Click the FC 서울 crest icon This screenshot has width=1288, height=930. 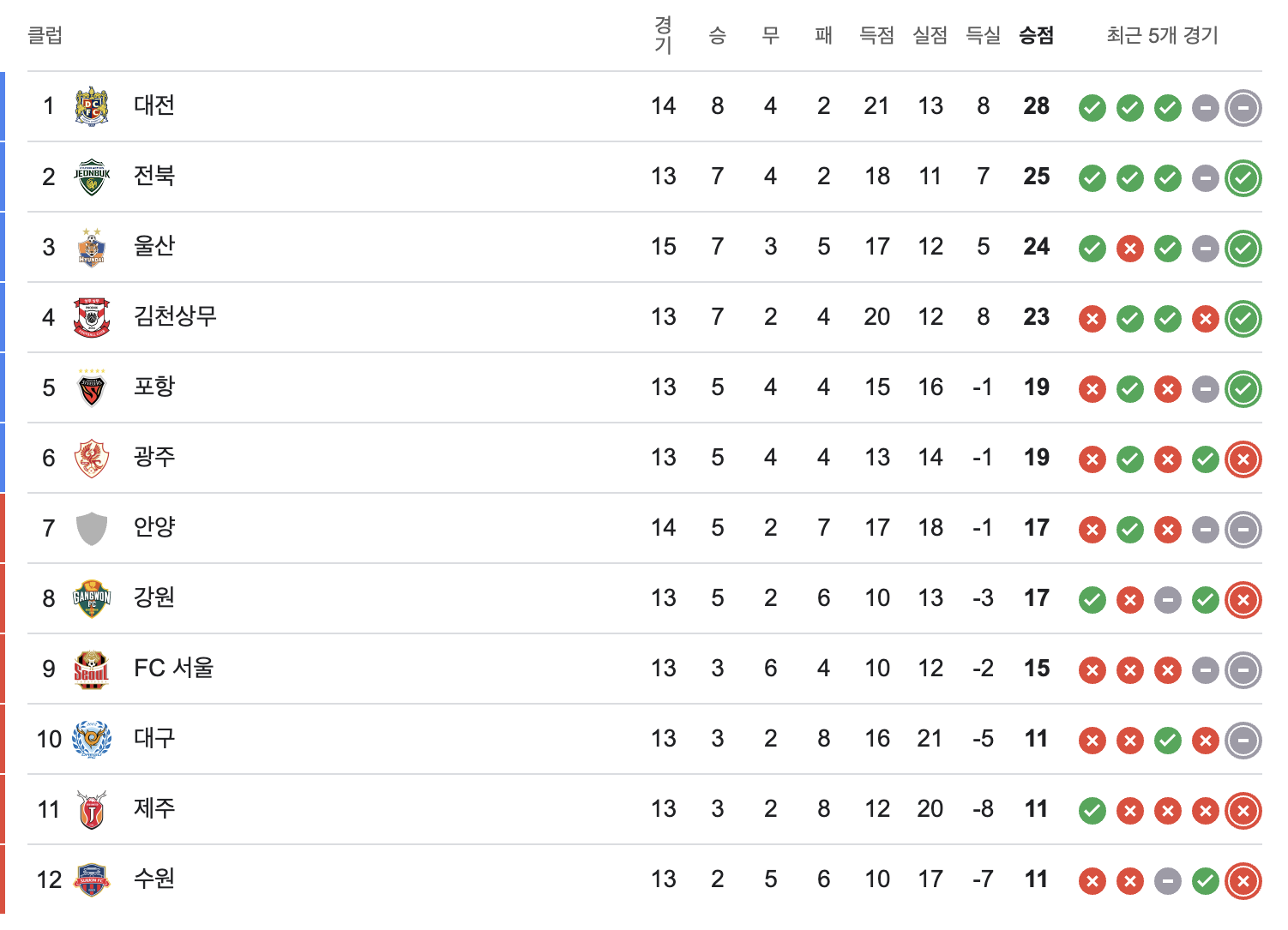click(92, 669)
